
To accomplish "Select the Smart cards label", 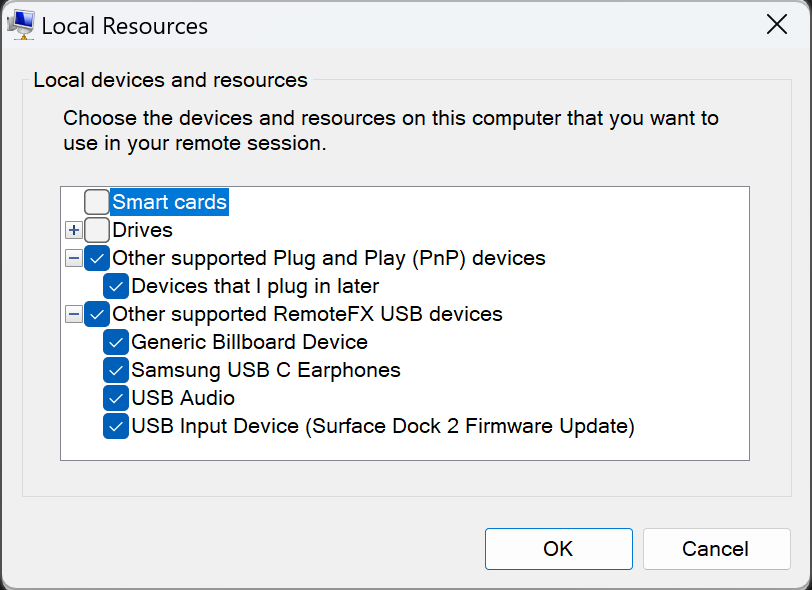I will tap(169, 202).
